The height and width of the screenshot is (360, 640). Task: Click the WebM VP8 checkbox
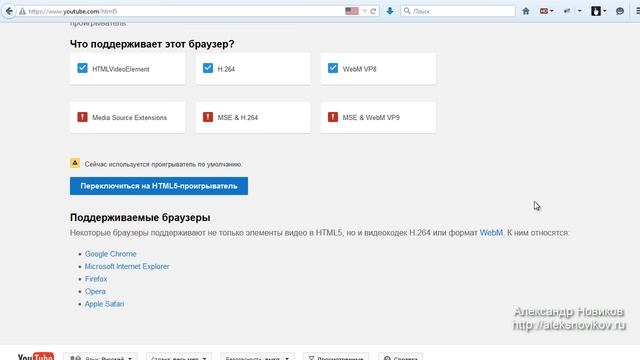coord(333,68)
